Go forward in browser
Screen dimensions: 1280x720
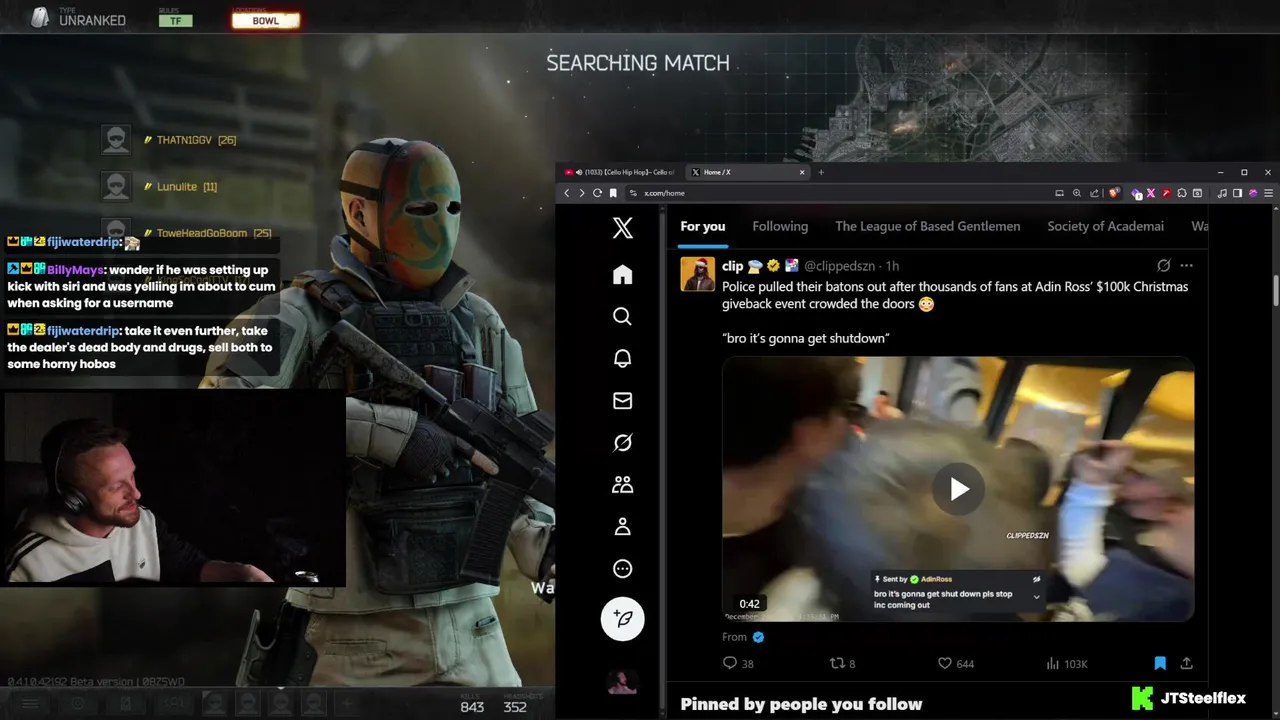coord(581,193)
